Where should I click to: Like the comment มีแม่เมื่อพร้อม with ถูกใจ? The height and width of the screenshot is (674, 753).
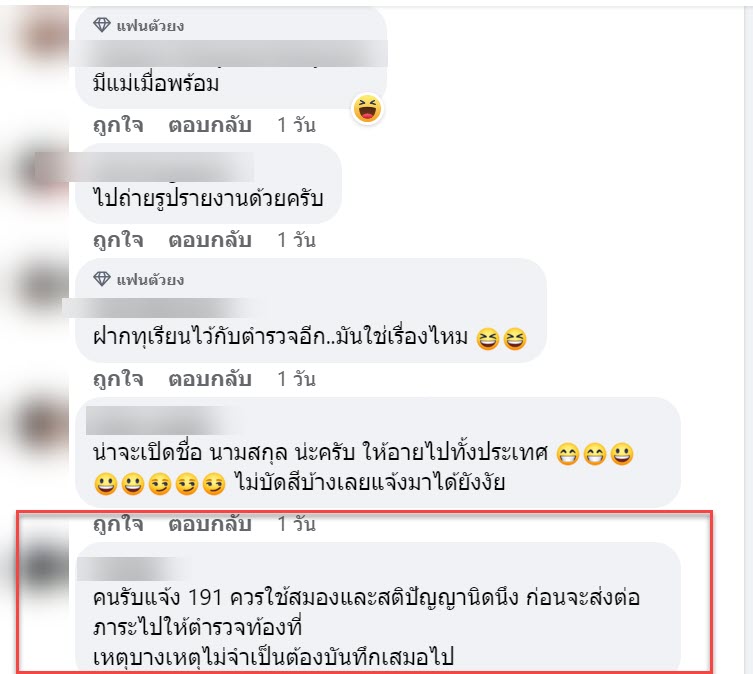tap(118, 125)
